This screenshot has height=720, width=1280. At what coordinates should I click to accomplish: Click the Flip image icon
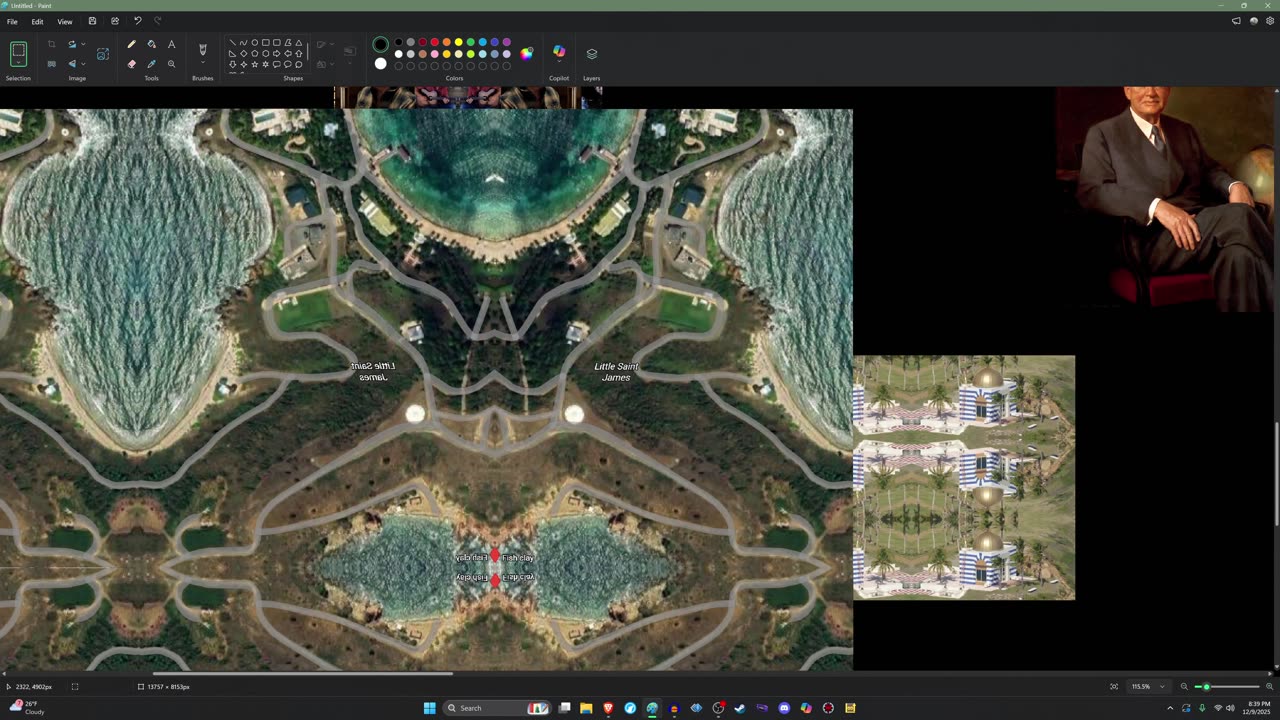click(x=71, y=64)
